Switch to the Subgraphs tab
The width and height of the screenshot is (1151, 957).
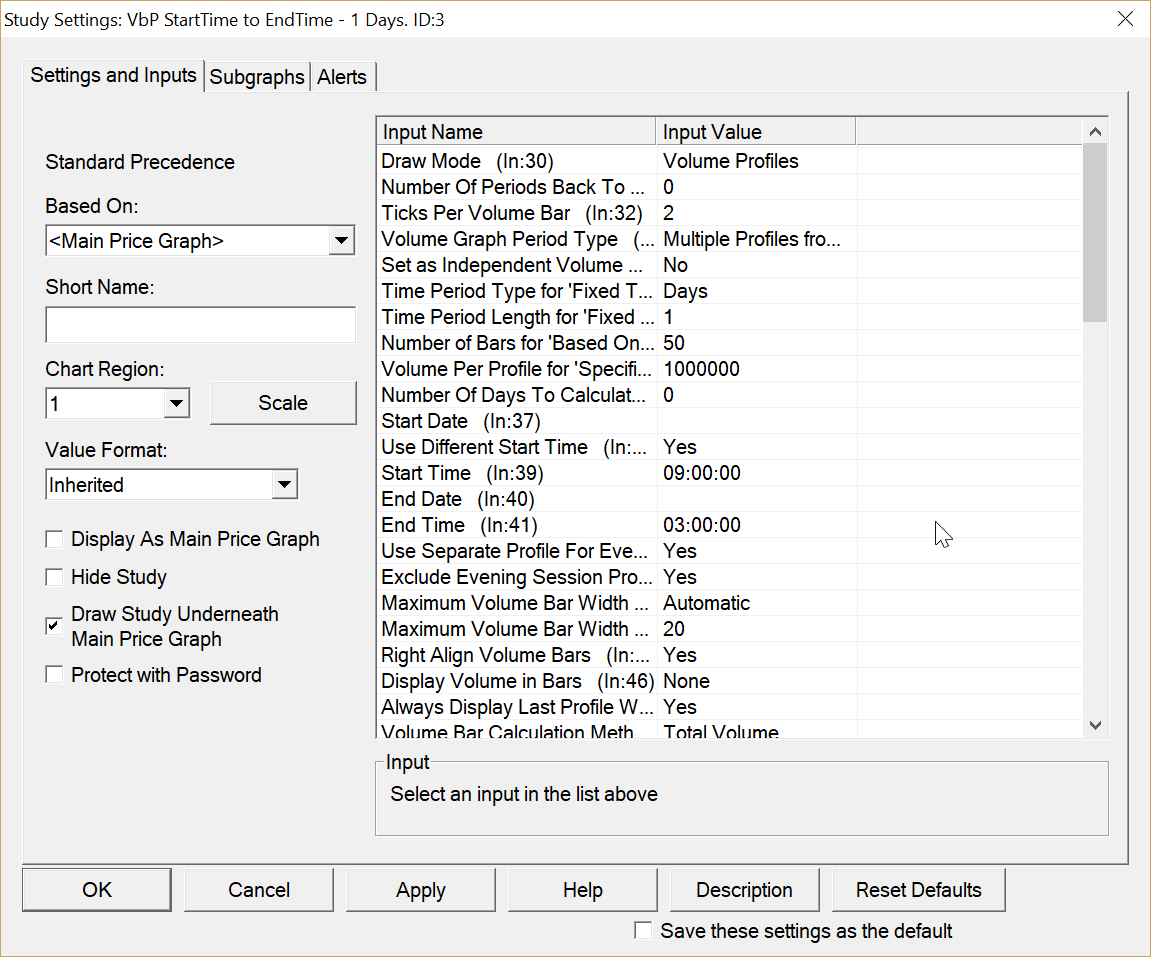(x=257, y=77)
